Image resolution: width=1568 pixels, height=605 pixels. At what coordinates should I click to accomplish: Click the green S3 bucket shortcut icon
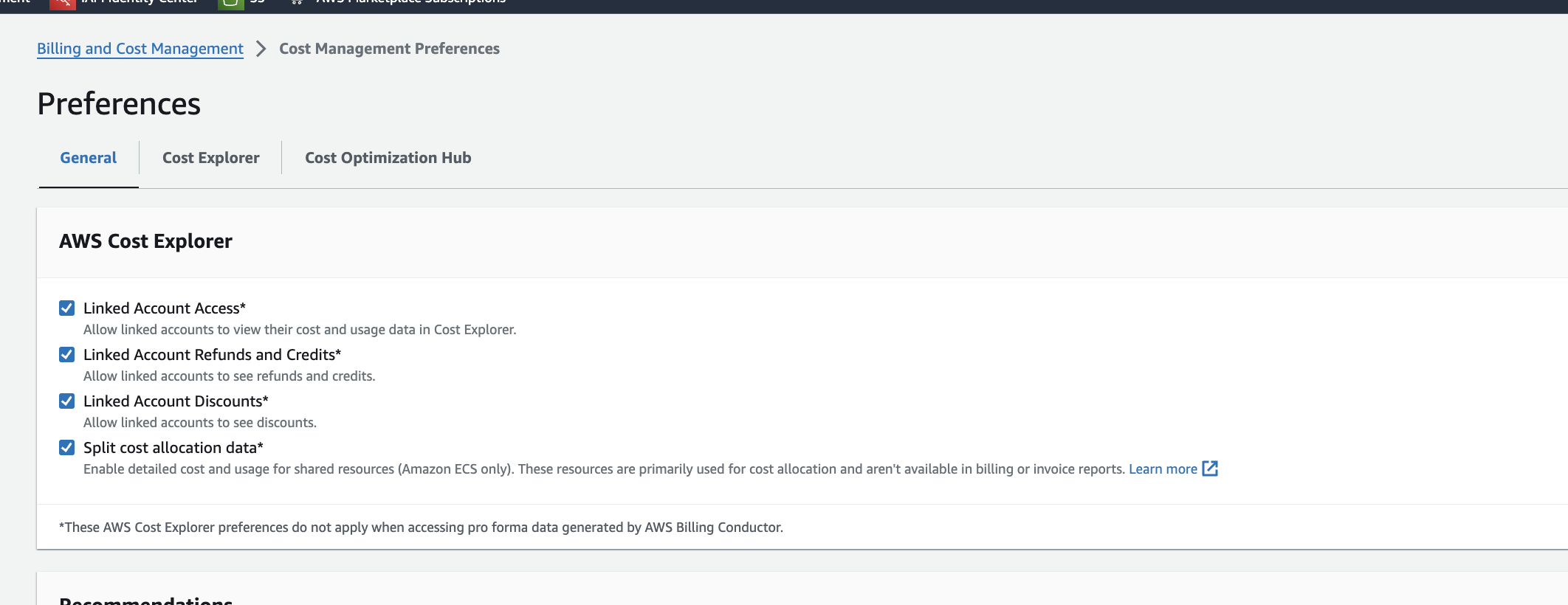[230, 3]
